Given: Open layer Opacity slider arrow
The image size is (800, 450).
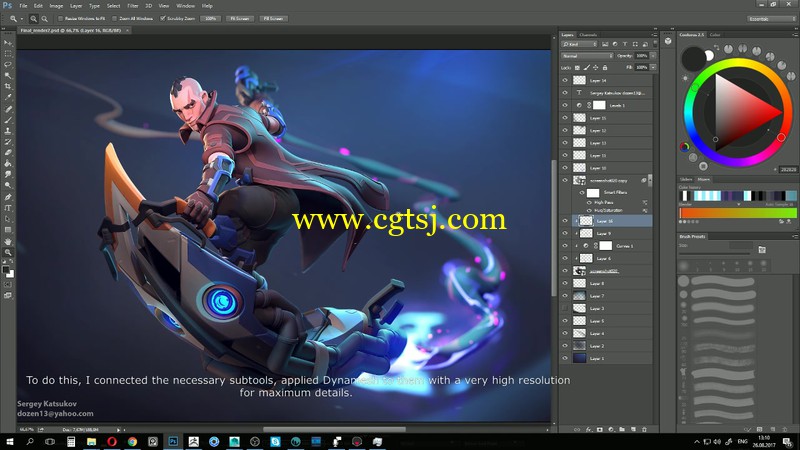Looking at the screenshot, I should point(653,56).
